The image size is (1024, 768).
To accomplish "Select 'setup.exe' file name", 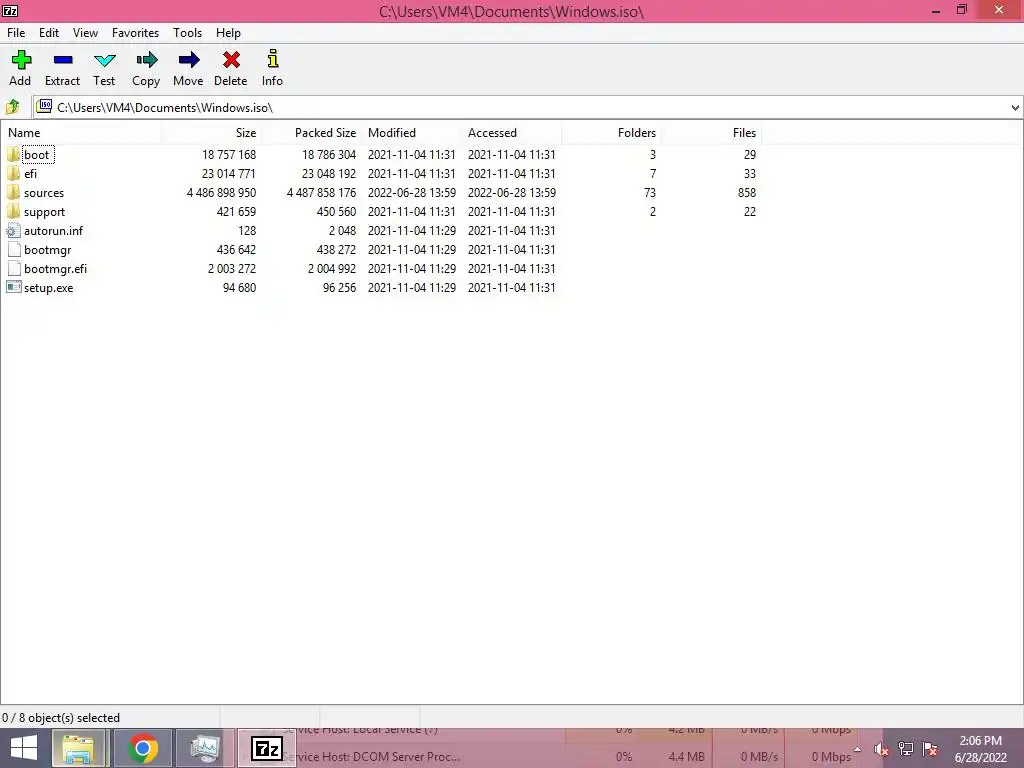I will point(48,287).
